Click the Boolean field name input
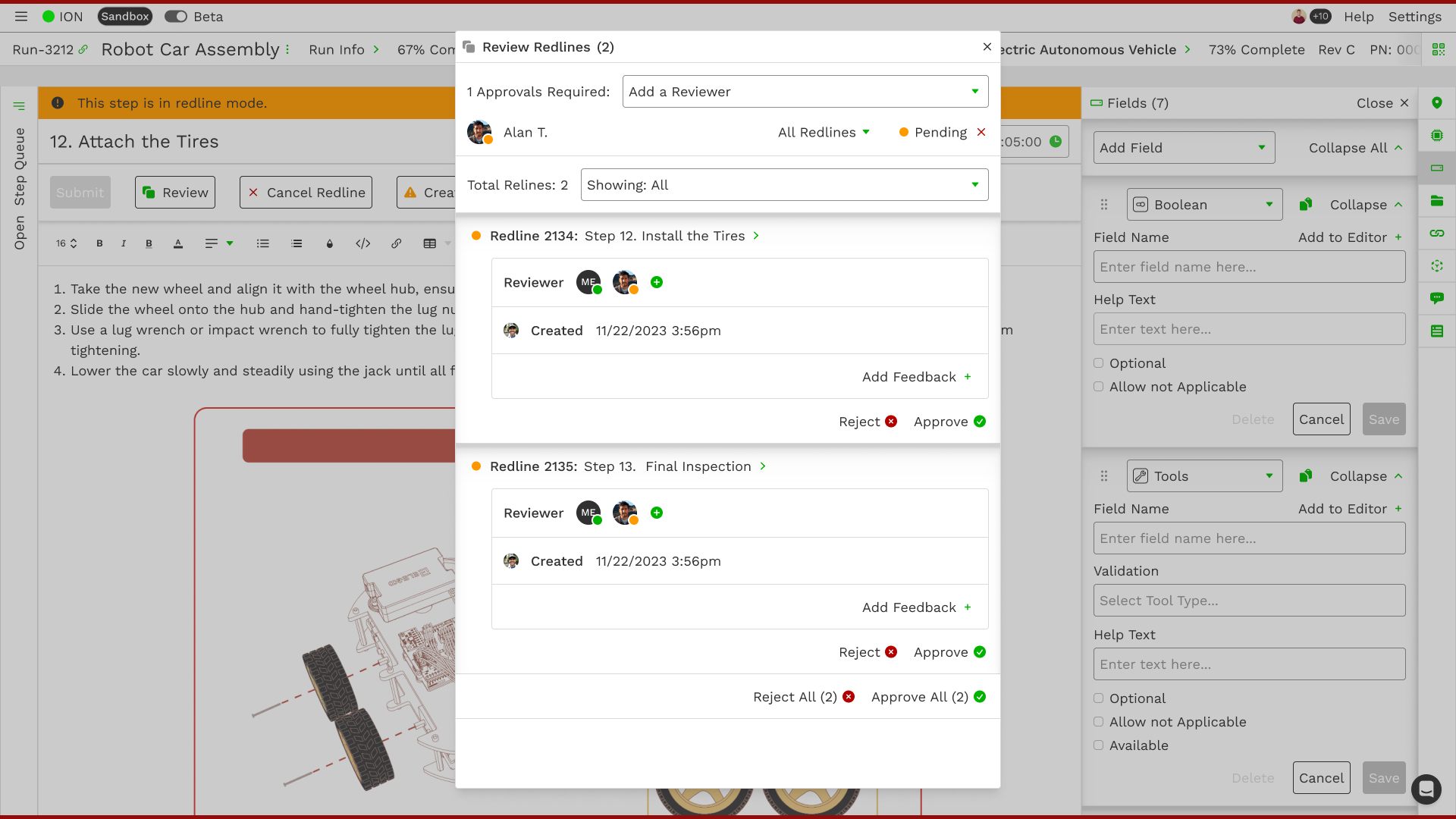The width and height of the screenshot is (1456, 819). [1249, 267]
